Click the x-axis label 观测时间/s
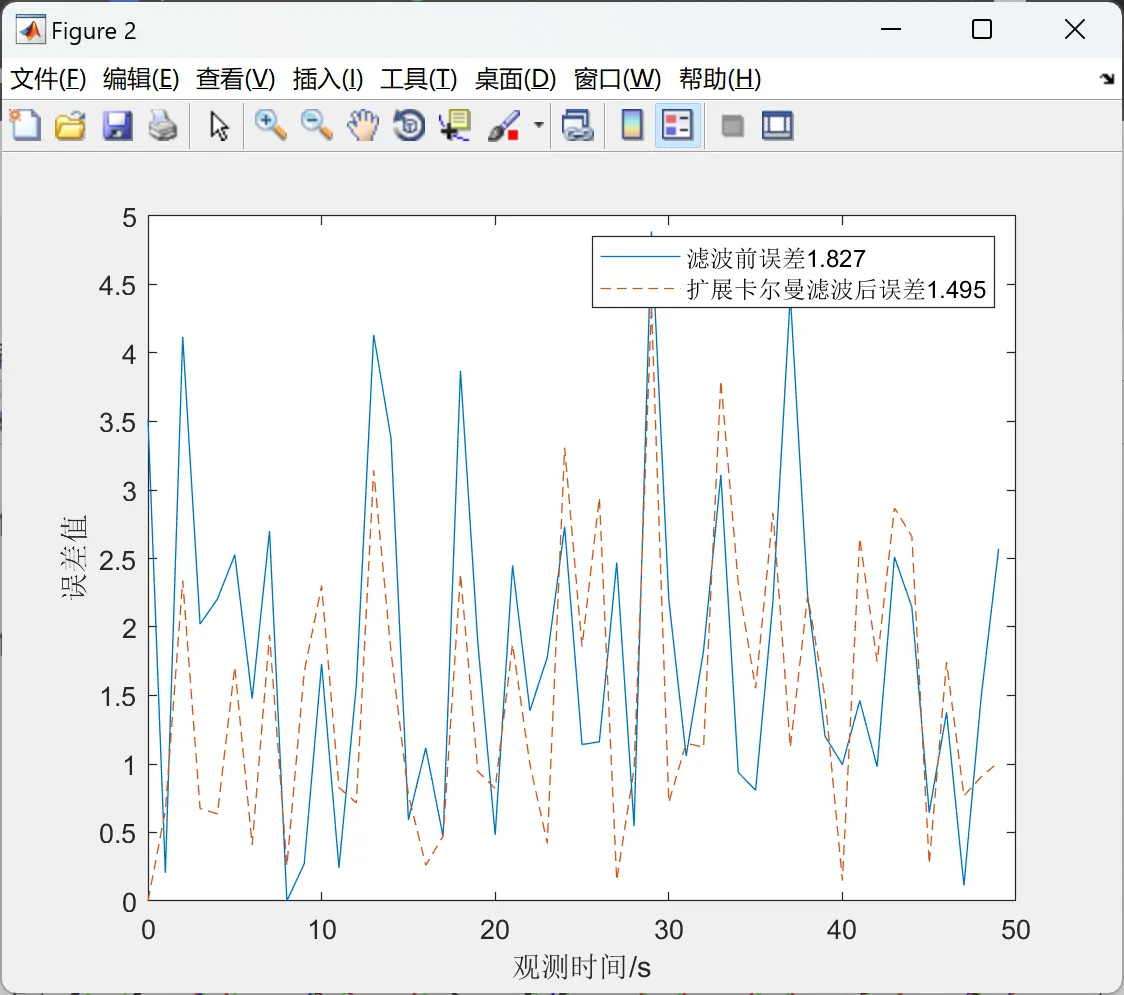The width and height of the screenshot is (1124, 995). [x=581, y=967]
